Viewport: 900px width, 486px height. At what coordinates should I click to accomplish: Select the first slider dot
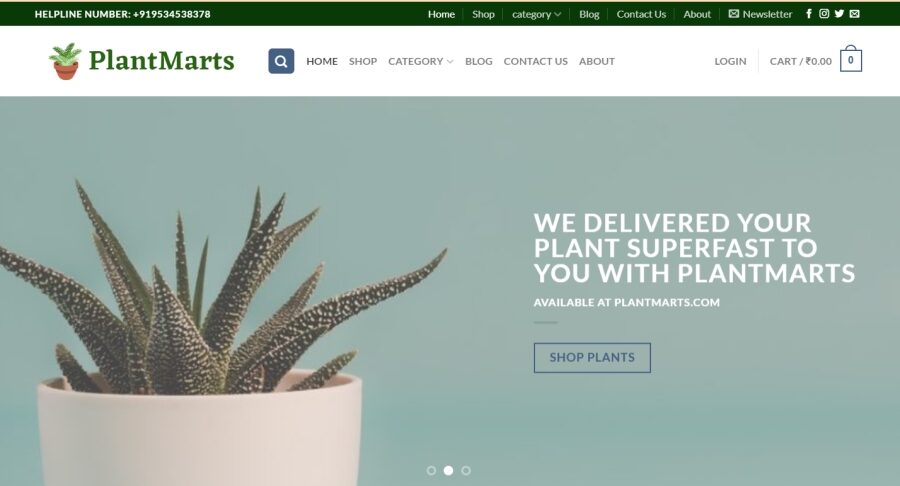pos(431,471)
